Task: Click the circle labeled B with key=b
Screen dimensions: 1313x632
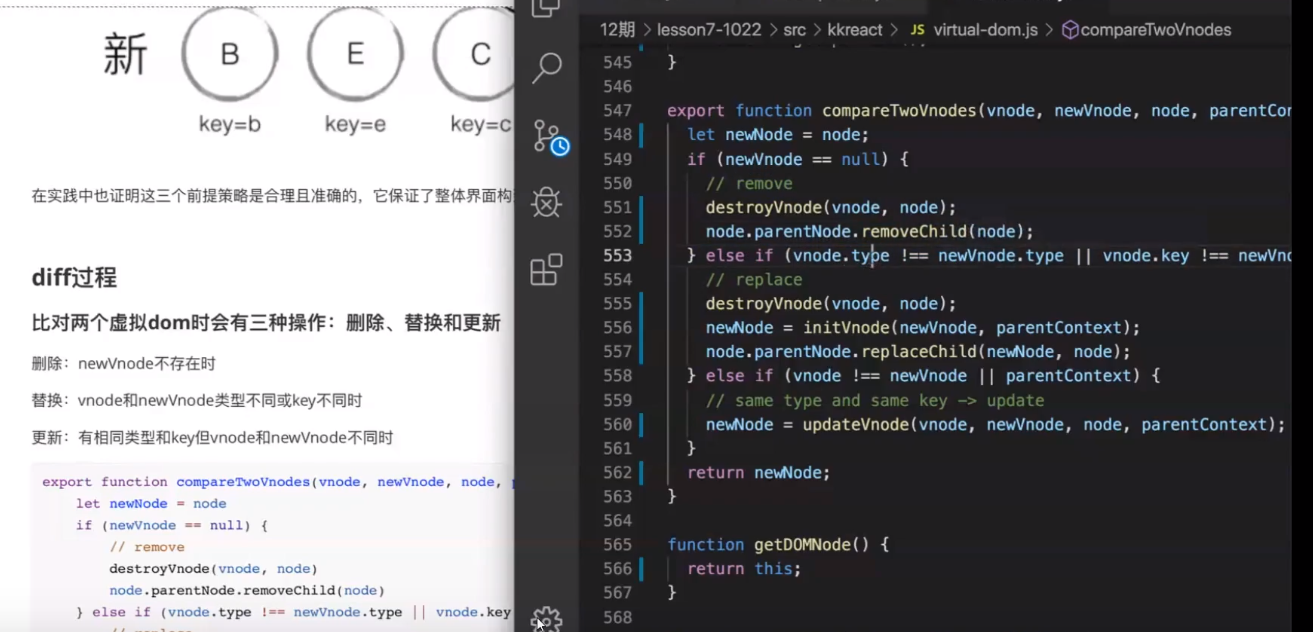Action: click(229, 54)
